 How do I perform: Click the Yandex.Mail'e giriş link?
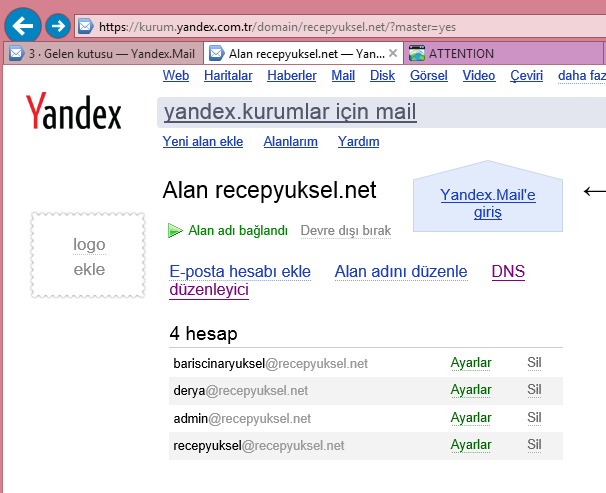tap(488, 203)
